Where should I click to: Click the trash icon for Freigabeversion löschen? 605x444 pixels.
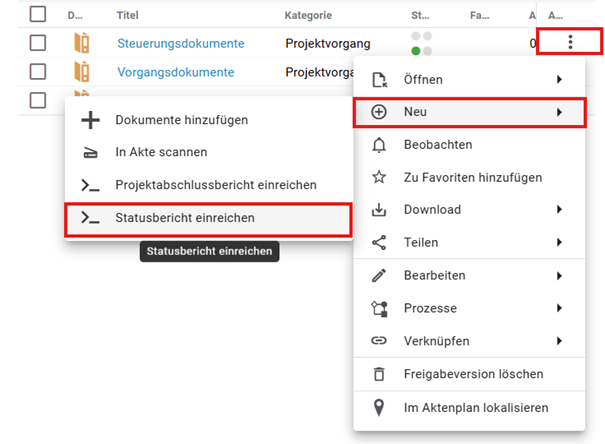pos(379,374)
